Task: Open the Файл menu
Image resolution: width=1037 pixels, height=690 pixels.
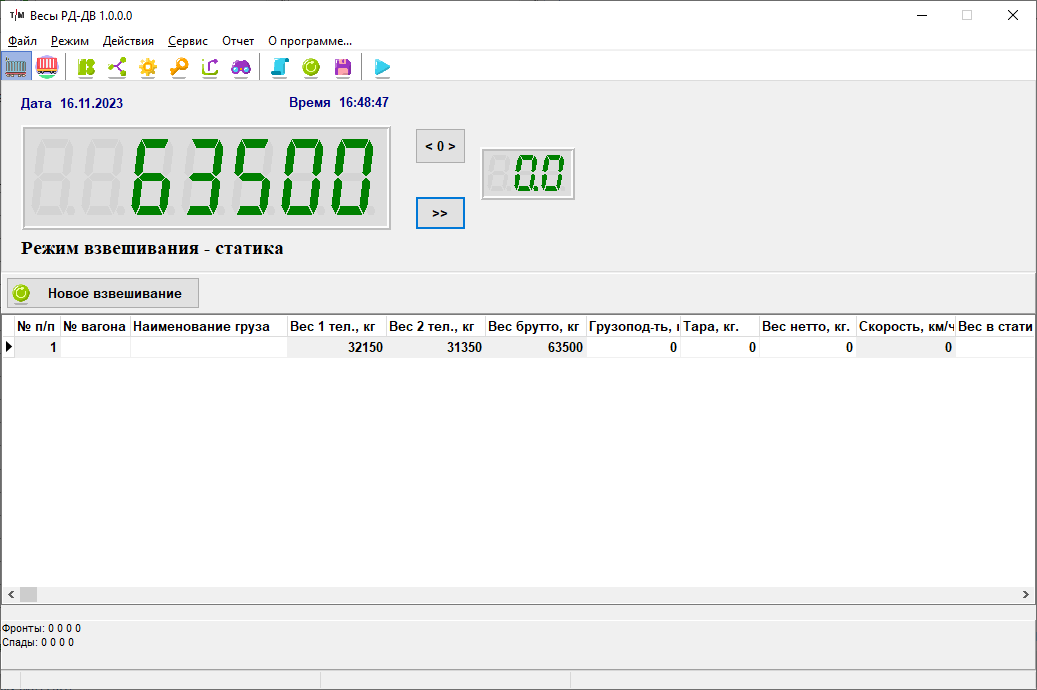Action: (x=22, y=41)
